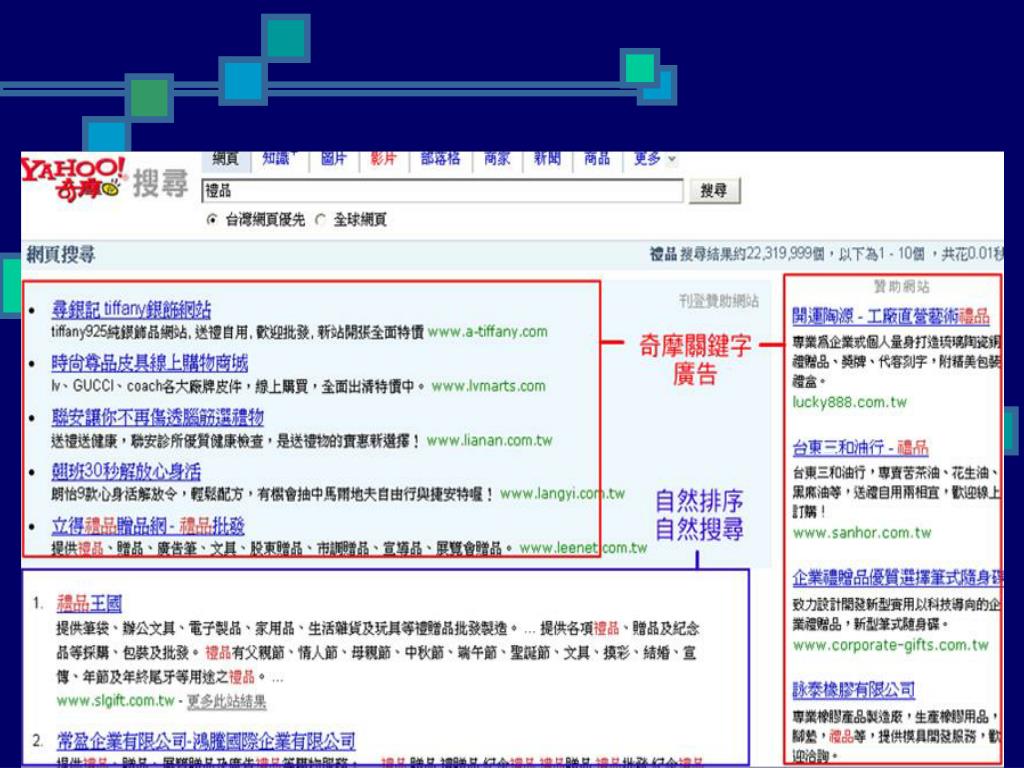The image size is (1024, 768).
Task: Open 尋銀記 tiffany銀飾網站 ad link
Action: 131,310
